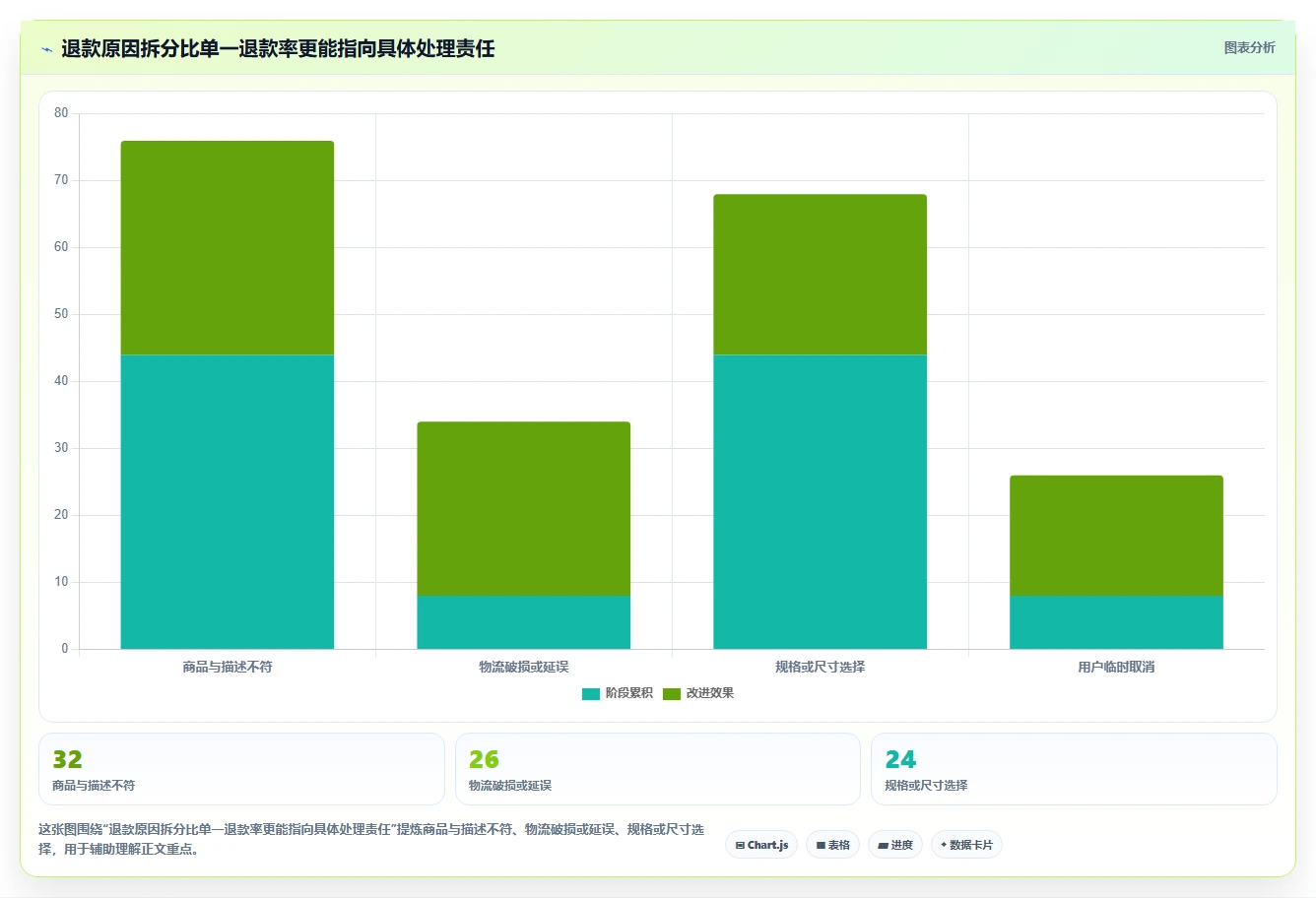Click the y-axis value 80
Screen dimensions: 1316x898
coord(61,113)
